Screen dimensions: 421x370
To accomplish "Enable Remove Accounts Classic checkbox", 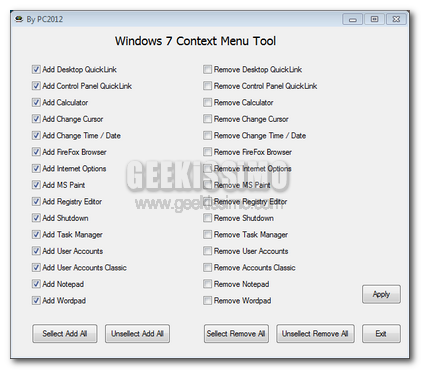I will point(207,267).
